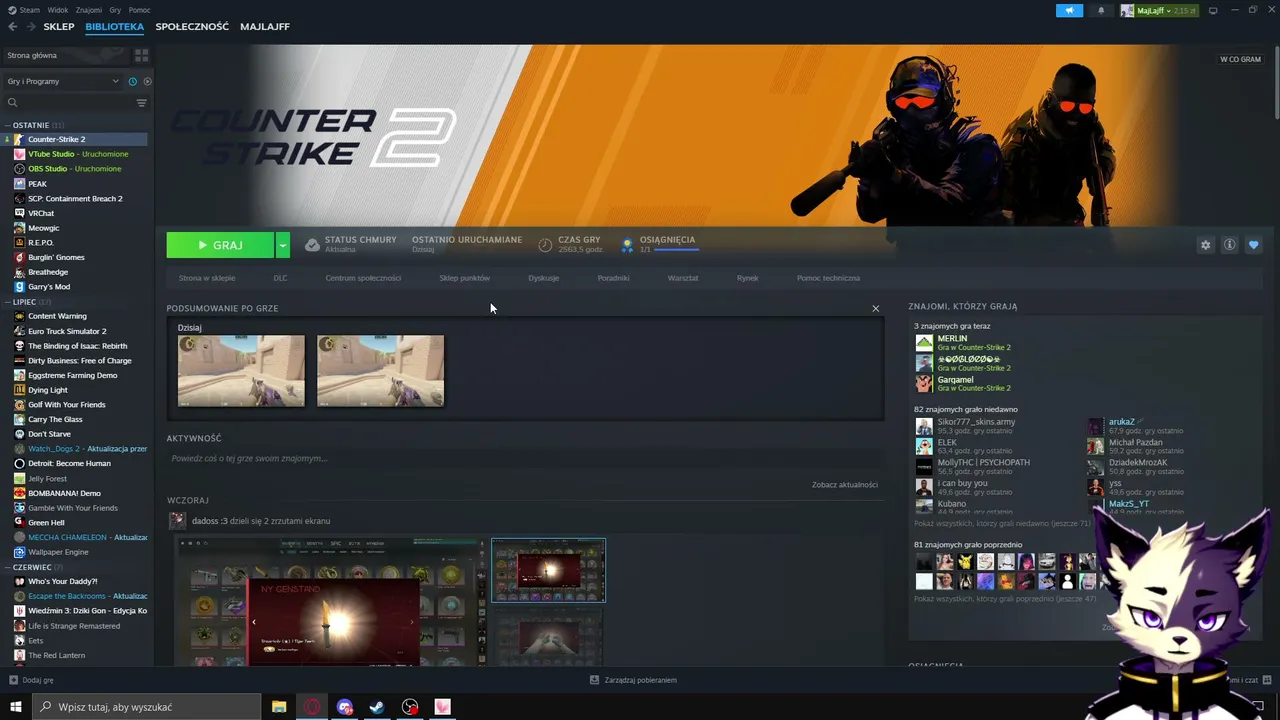Open the DLC link
Screen dimensions: 1280x720
pyautogui.click(x=280, y=278)
